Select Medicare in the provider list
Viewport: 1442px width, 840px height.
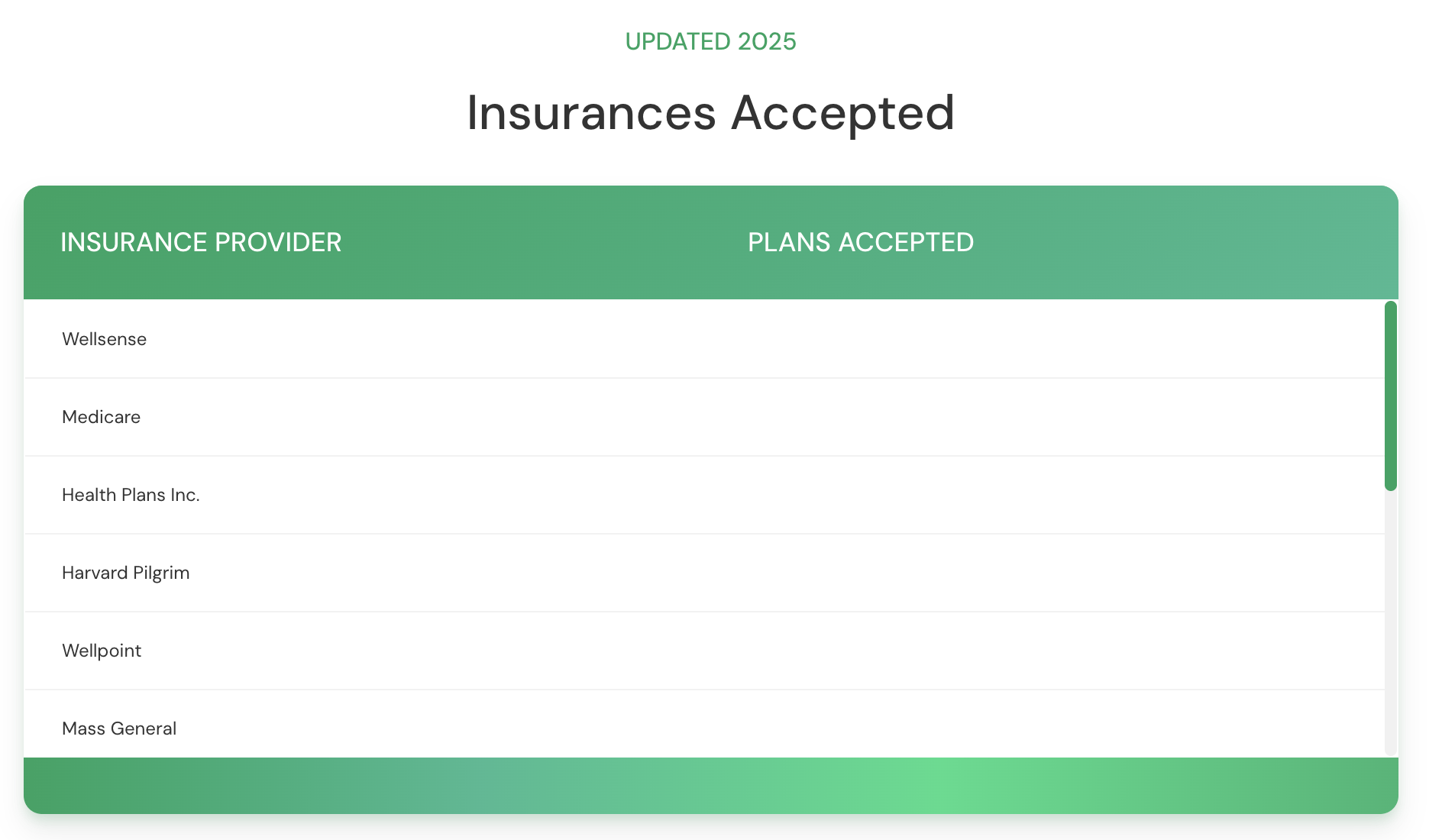click(x=101, y=417)
